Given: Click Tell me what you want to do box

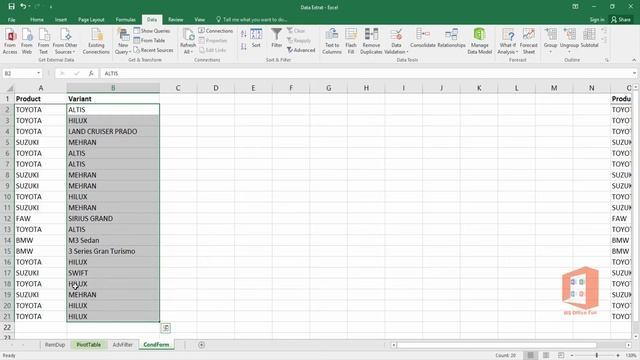Looking at the screenshot, I should click(251, 20).
